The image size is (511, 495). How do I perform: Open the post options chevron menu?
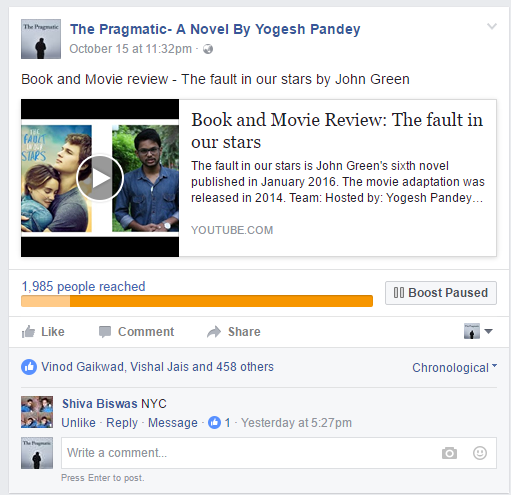point(492,26)
